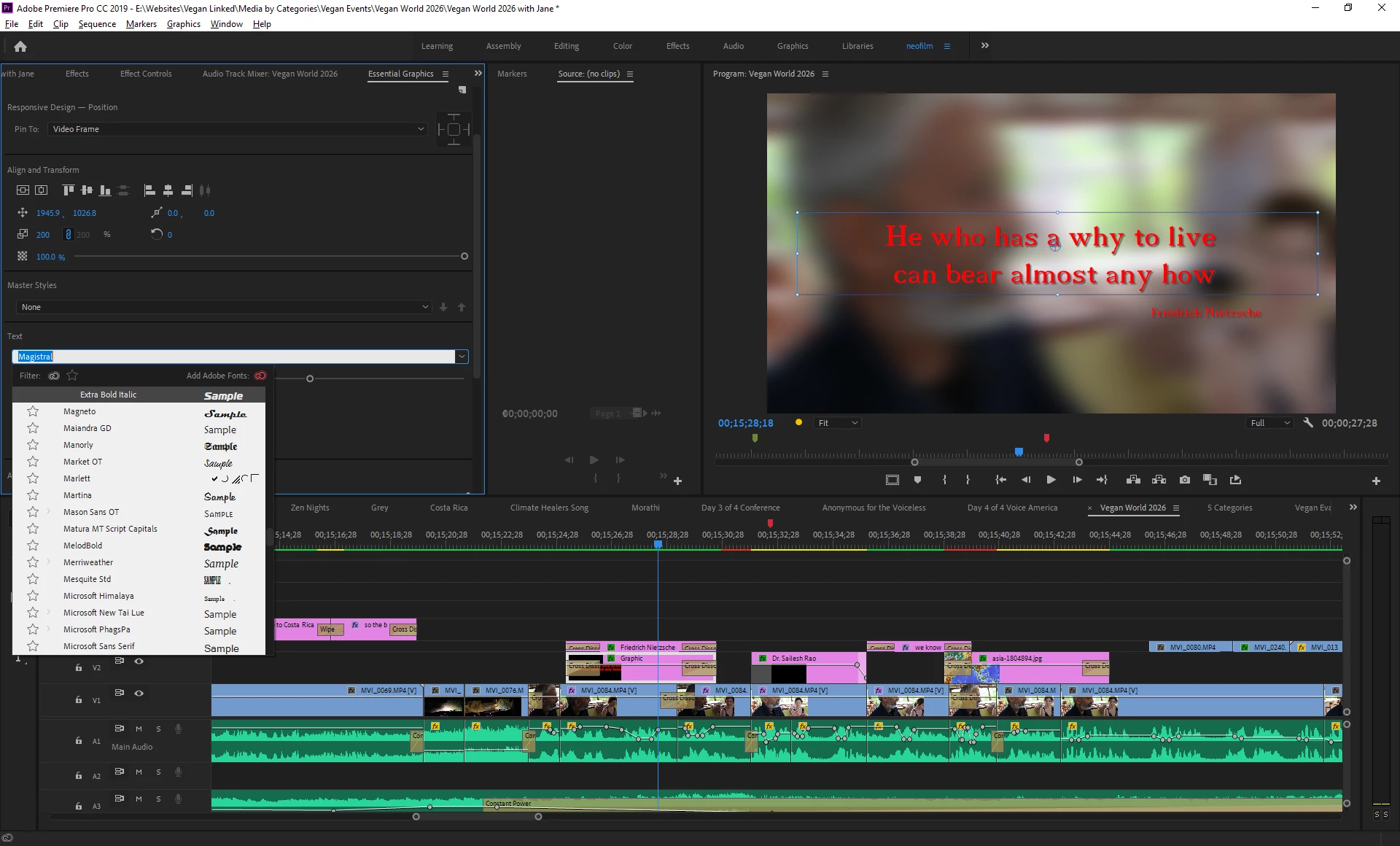Click the opacity slider handle

click(x=464, y=257)
